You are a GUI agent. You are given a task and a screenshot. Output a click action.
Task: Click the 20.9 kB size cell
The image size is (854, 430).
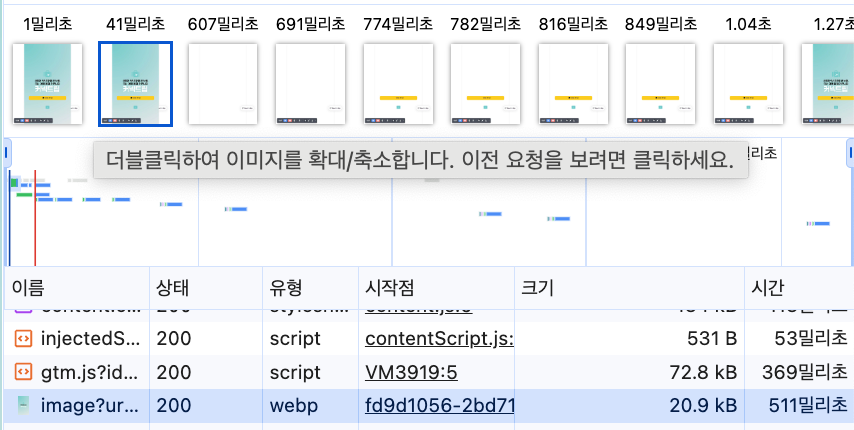click(630, 406)
